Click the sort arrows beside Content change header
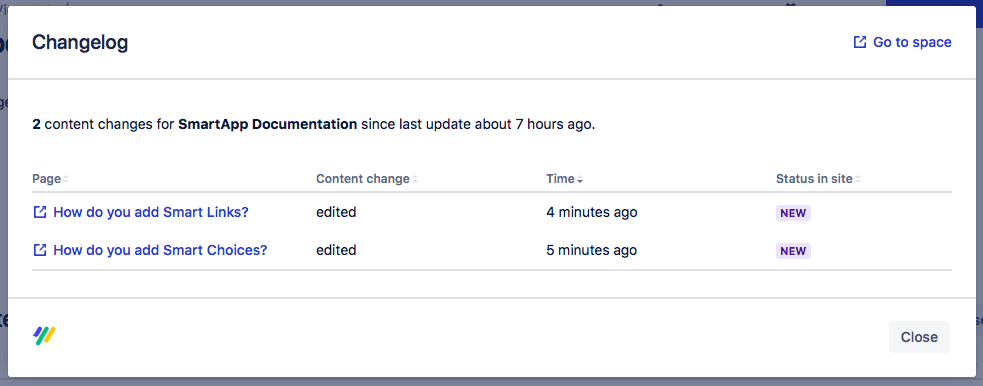983x386 pixels. pyautogui.click(x=414, y=179)
